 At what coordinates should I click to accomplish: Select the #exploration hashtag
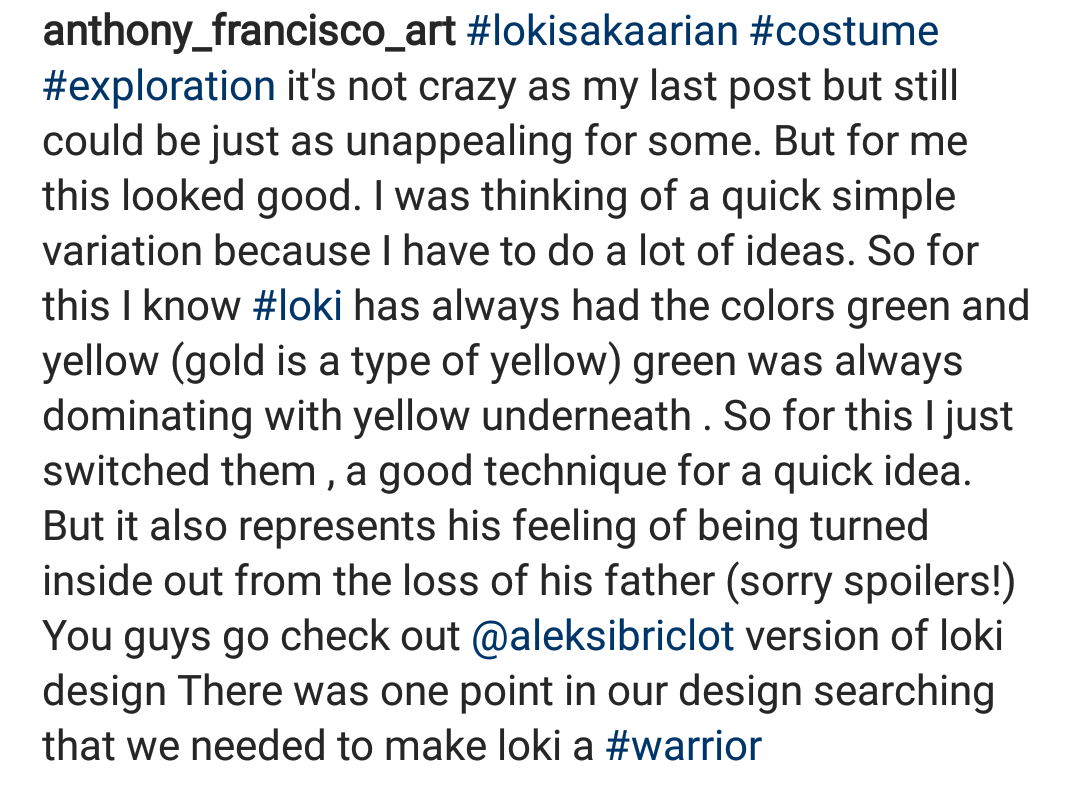[x=159, y=87]
